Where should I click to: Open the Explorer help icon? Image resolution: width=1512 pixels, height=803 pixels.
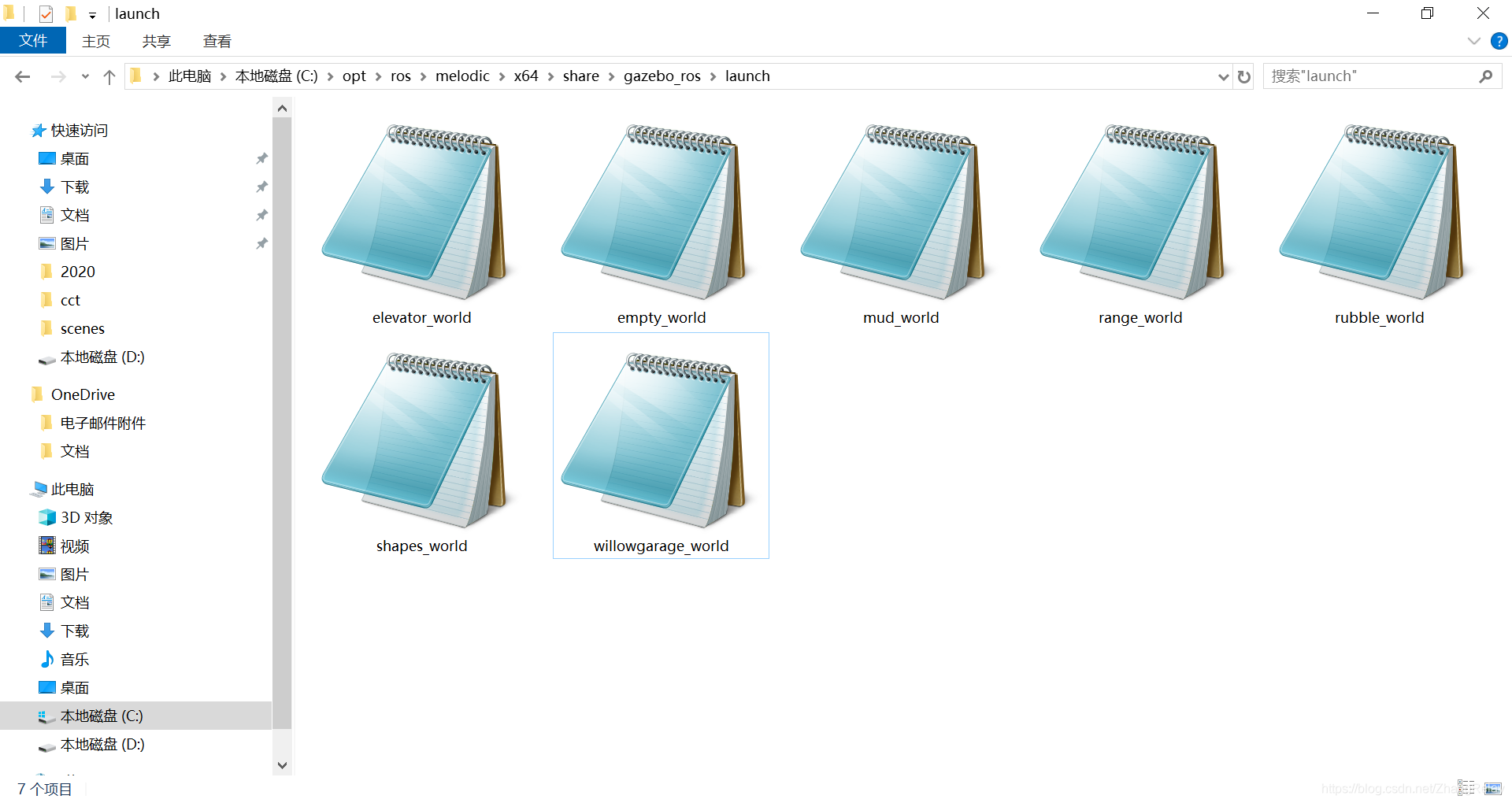click(x=1499, y=41)
